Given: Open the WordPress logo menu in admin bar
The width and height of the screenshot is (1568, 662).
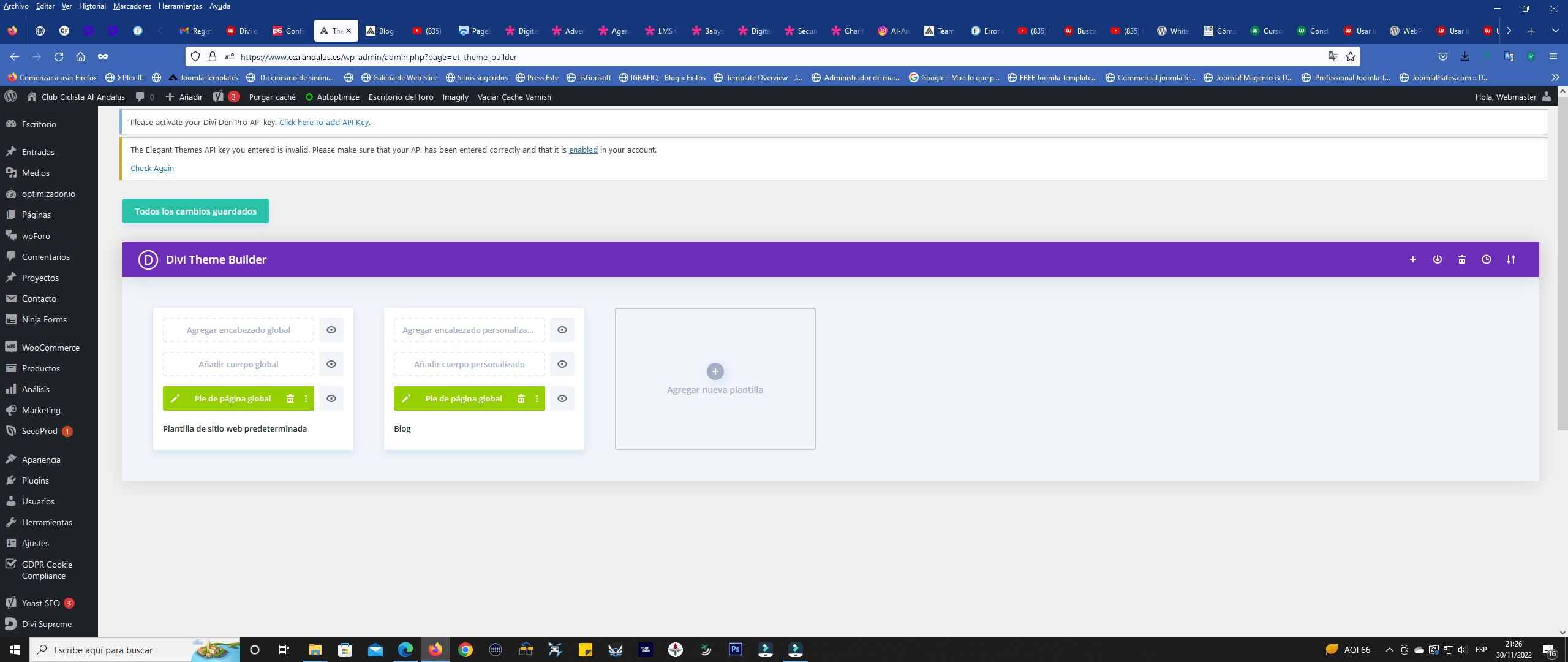Looking at the screenshot, I should [10, 97].
